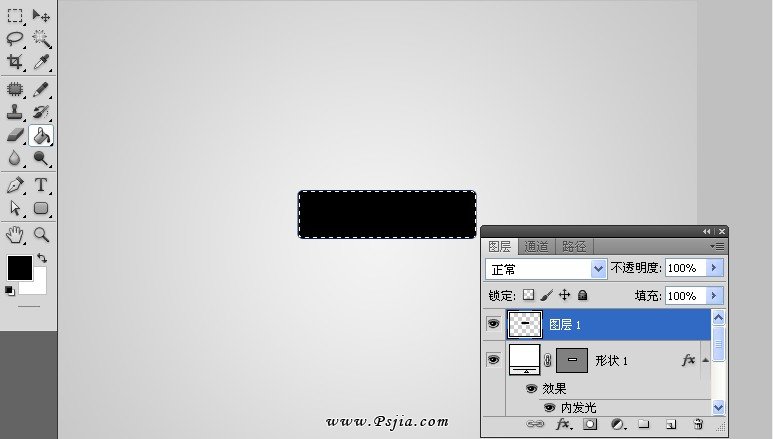Click the black foreground color swatch
Viewport: 773px width, 439px height.
tap(20, 268)
